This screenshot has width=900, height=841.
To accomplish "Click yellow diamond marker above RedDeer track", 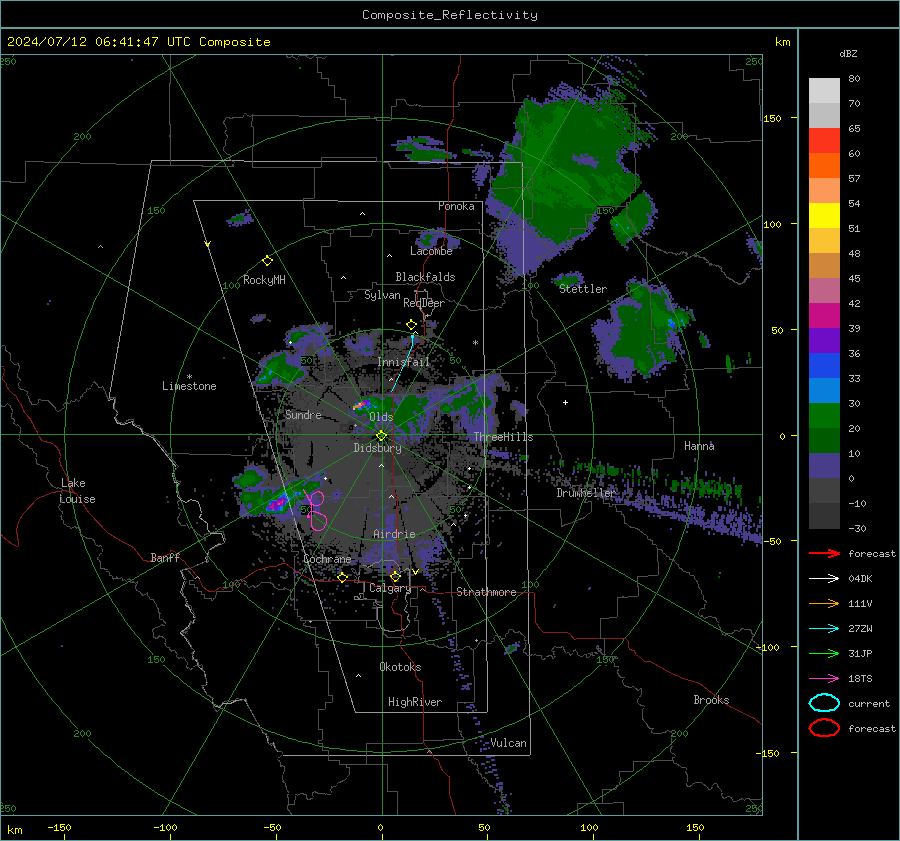I will 412,324.
